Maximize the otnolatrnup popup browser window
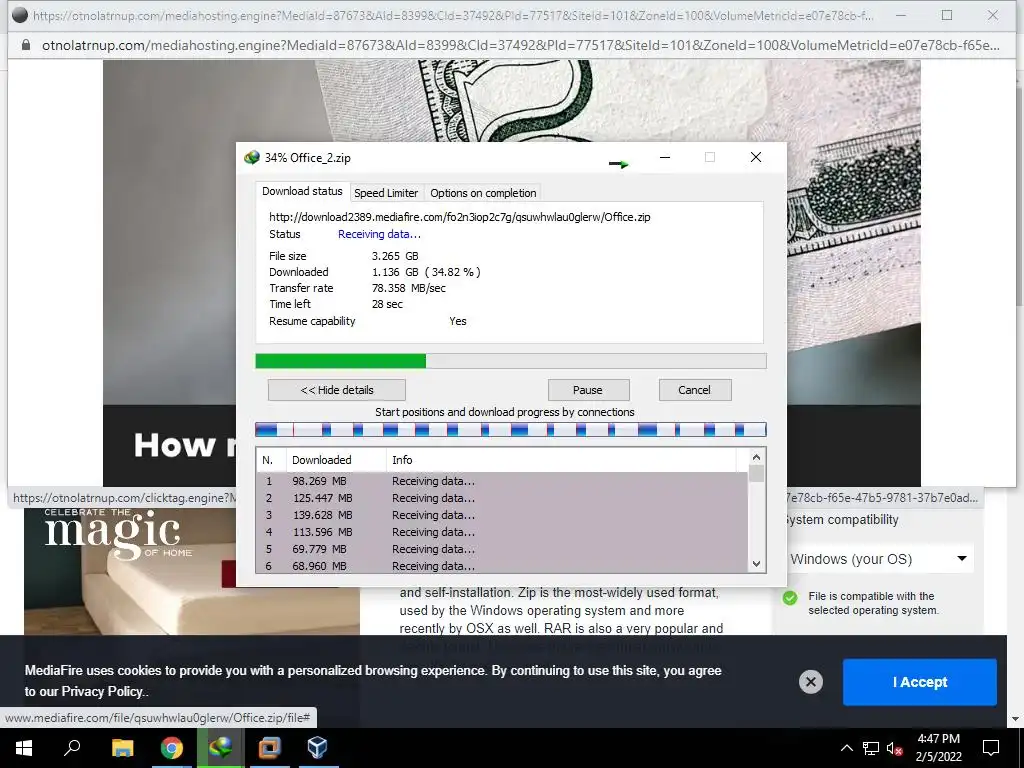 point(947,15)
